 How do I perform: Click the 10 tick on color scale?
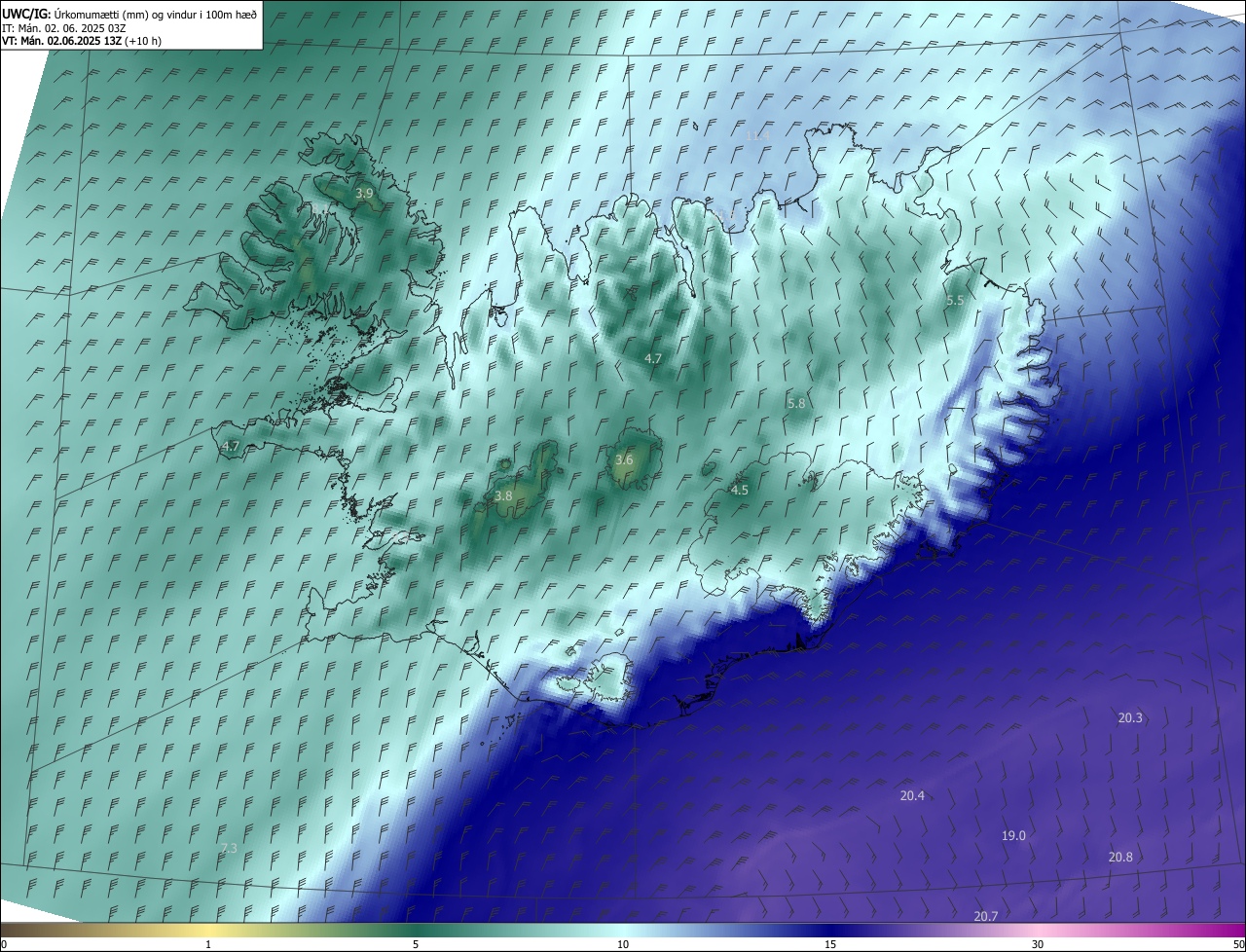(x=623, y=944)
